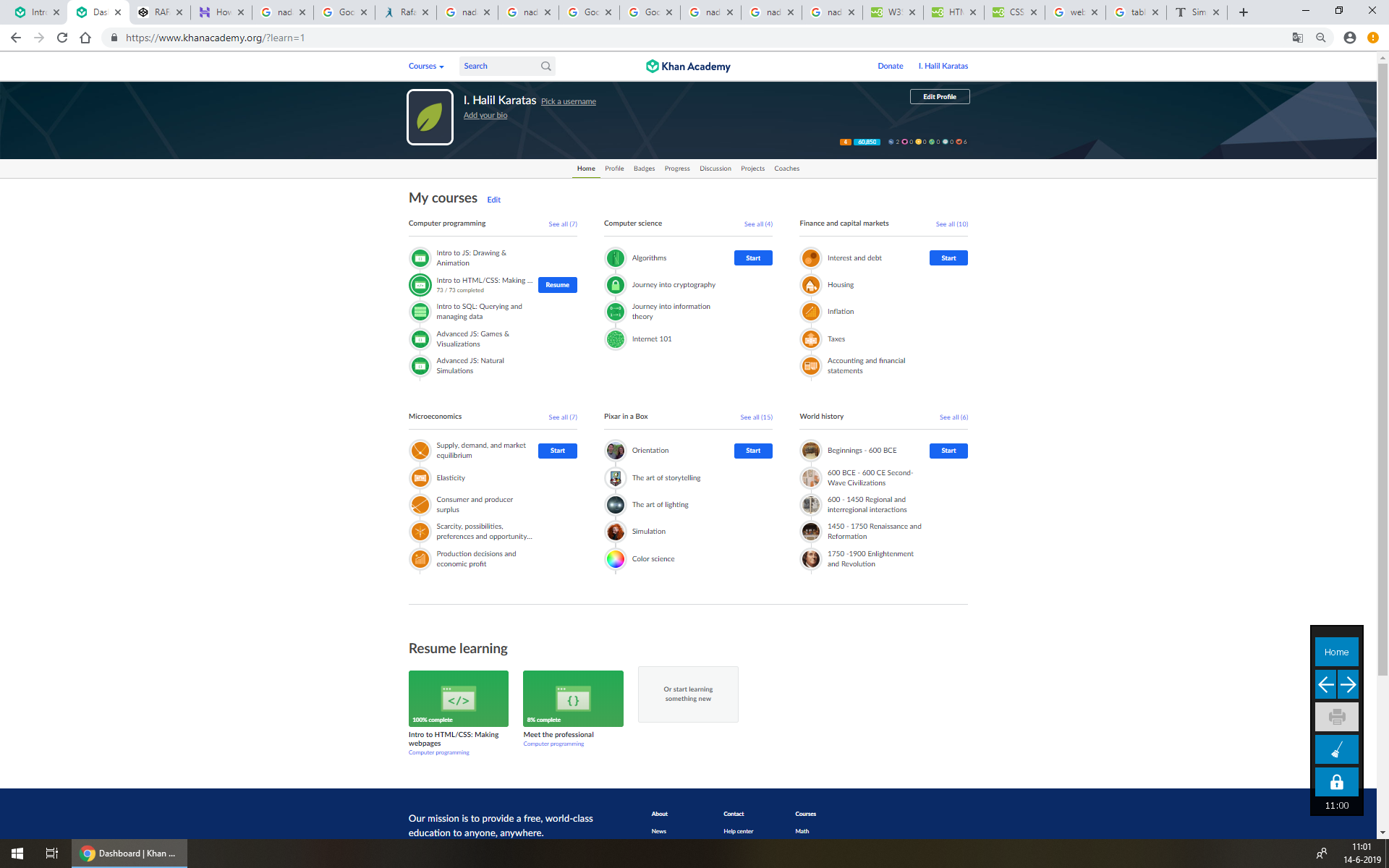Click the Journey into cryptography lock icon
This screenshot has width=1389, height=868.
coord(616,285)
